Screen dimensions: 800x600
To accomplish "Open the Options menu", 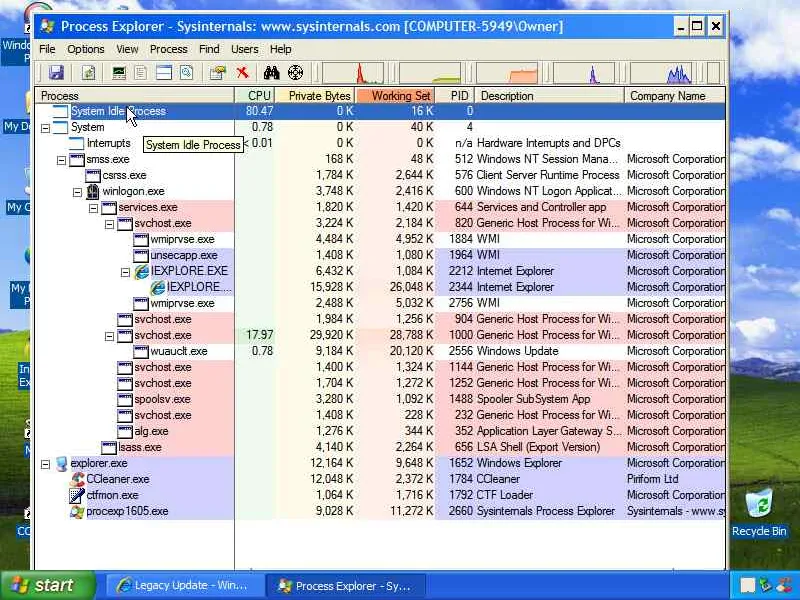I will point(86,49).
